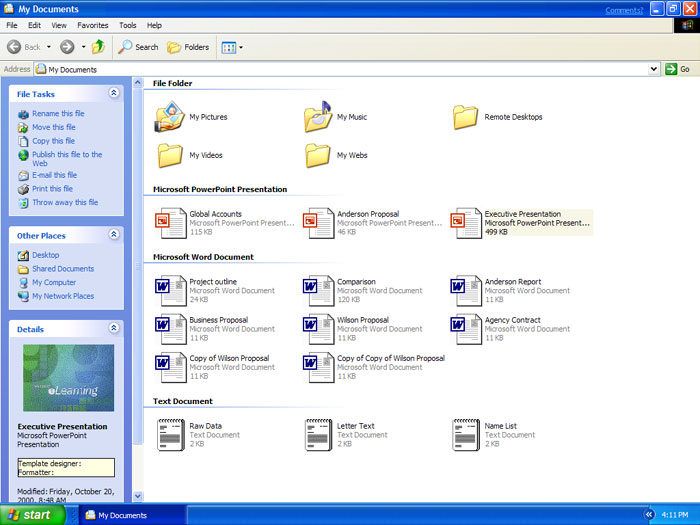Collapse the File Tasks panel

click(114, 93)
